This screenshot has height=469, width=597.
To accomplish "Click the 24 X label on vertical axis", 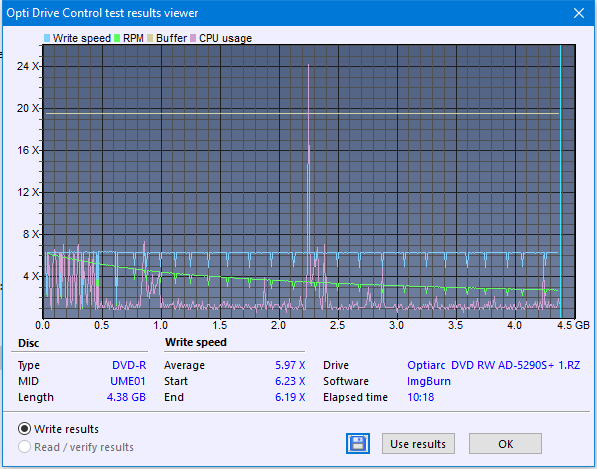I will pos(28,66).
